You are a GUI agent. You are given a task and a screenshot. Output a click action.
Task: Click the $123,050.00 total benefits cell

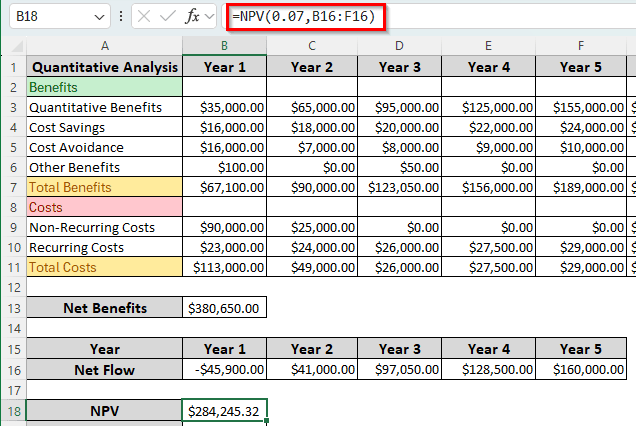pyautogui.click(x=400, y=187)
